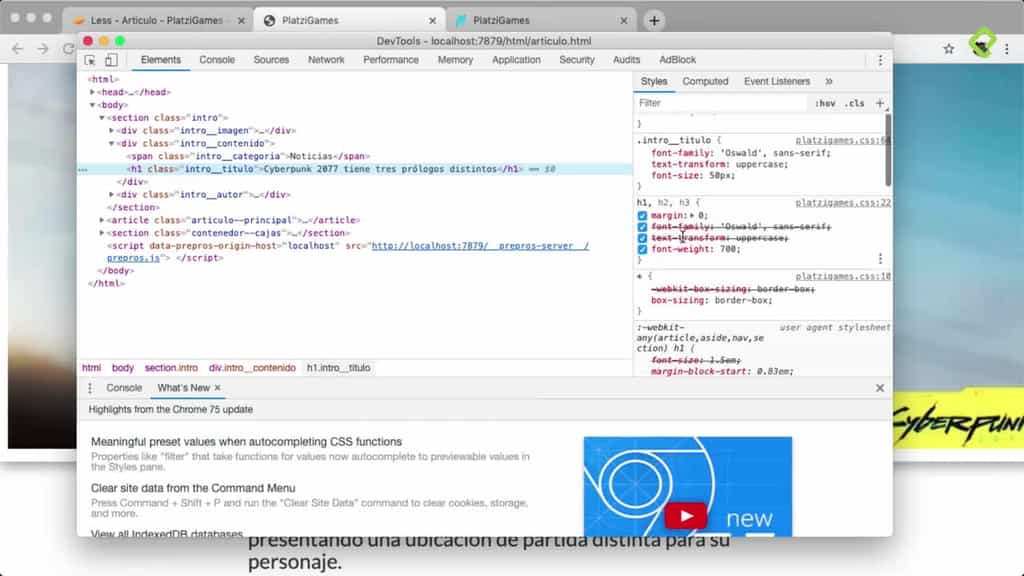1024x576 pixels.
Task: Collapse the body element node
Action: [x=93, y=105]
